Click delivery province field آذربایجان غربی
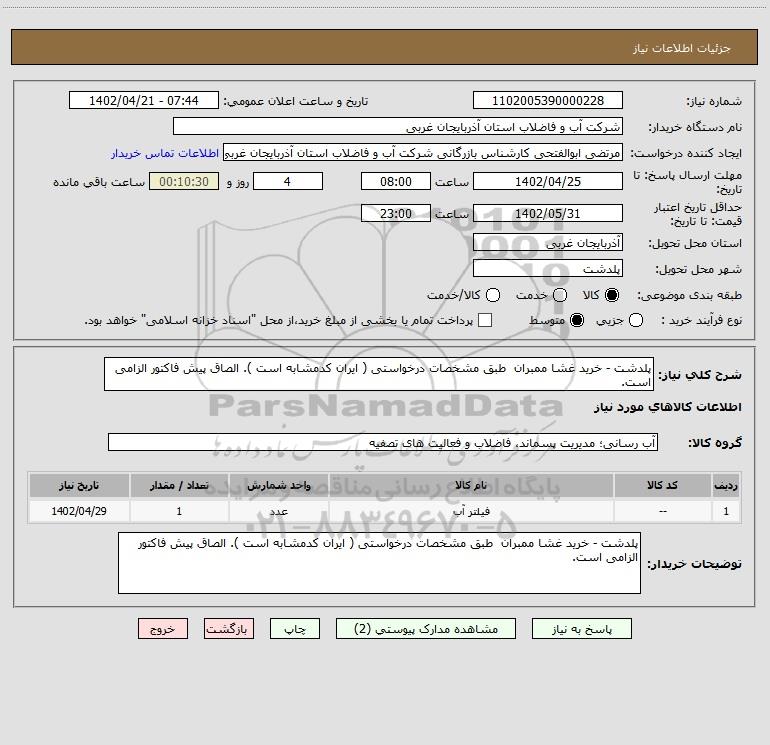 coord(548,242)
